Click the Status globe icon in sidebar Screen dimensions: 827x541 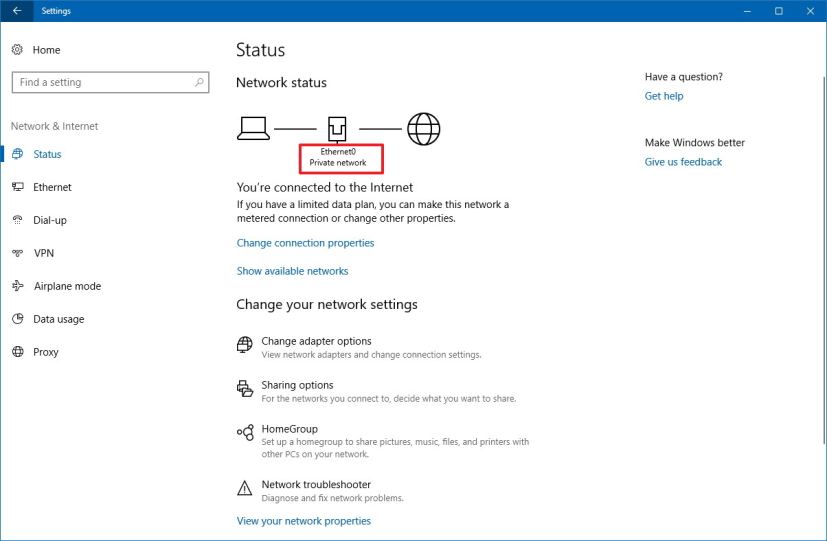pyautogui.click(x=17, y=154)
